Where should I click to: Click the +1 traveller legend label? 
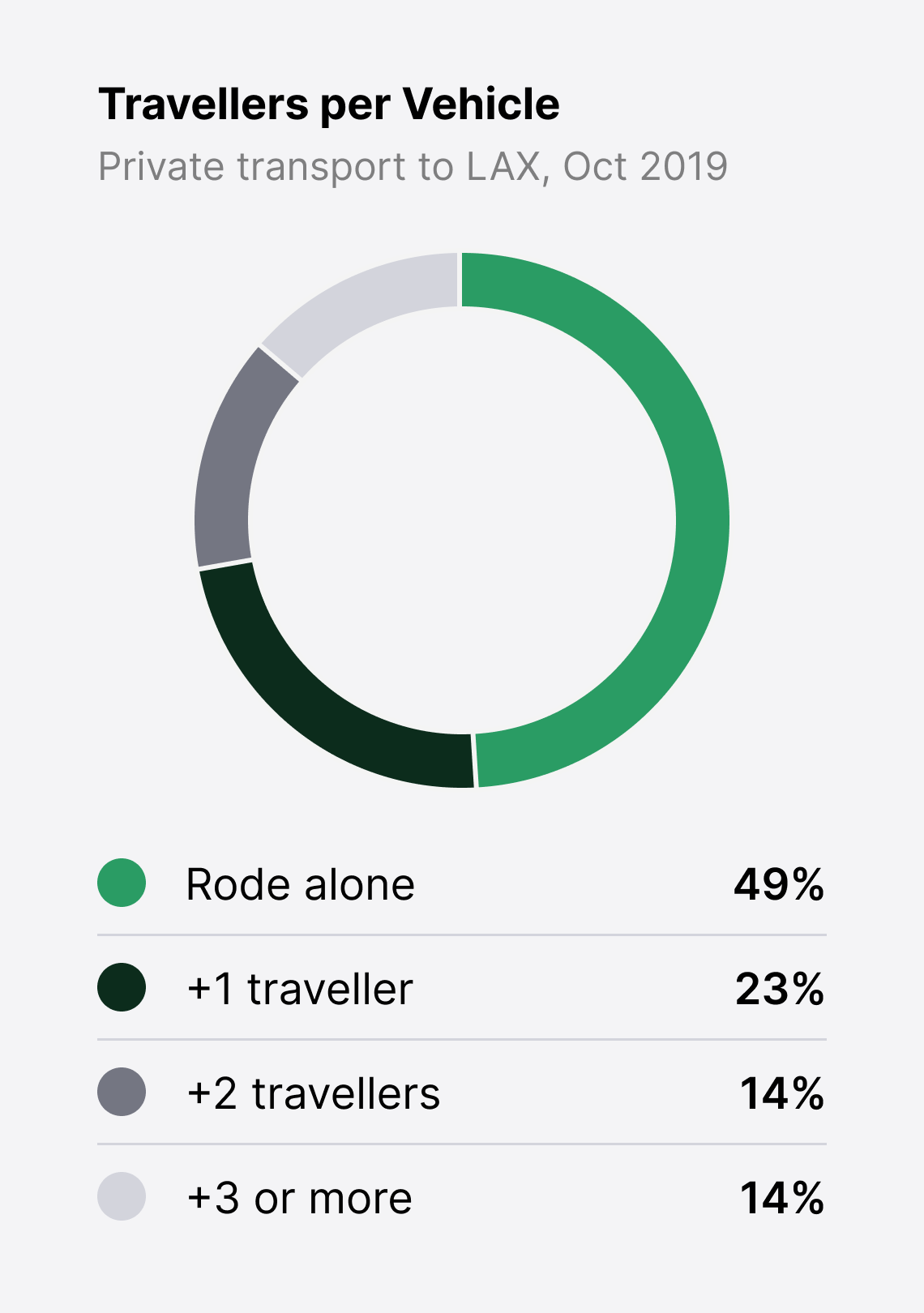[300, 989]
